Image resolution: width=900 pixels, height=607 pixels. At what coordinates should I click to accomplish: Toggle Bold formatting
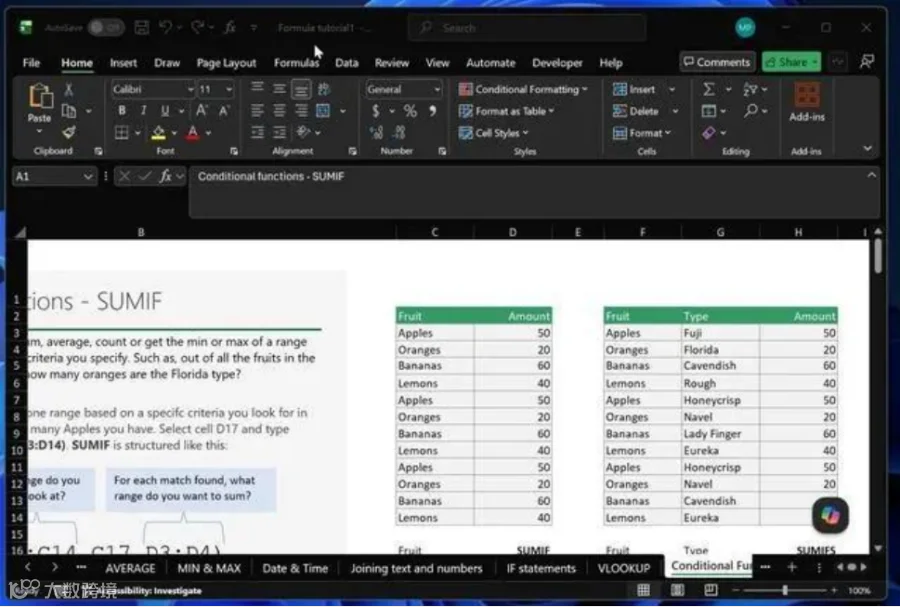pos(122,111)
